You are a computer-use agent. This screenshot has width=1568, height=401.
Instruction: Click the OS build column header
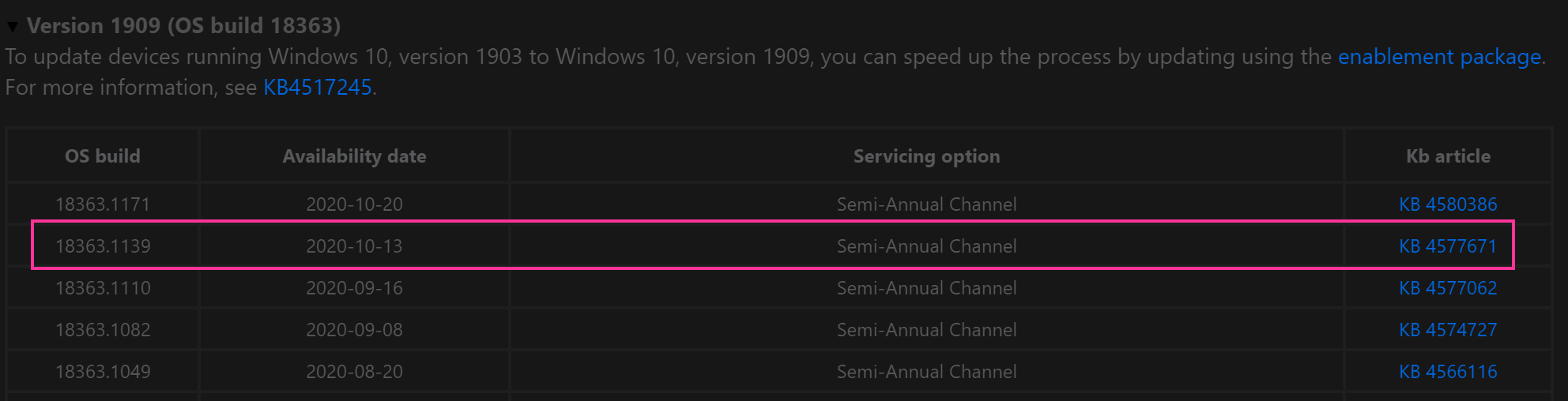pos(103,156)
